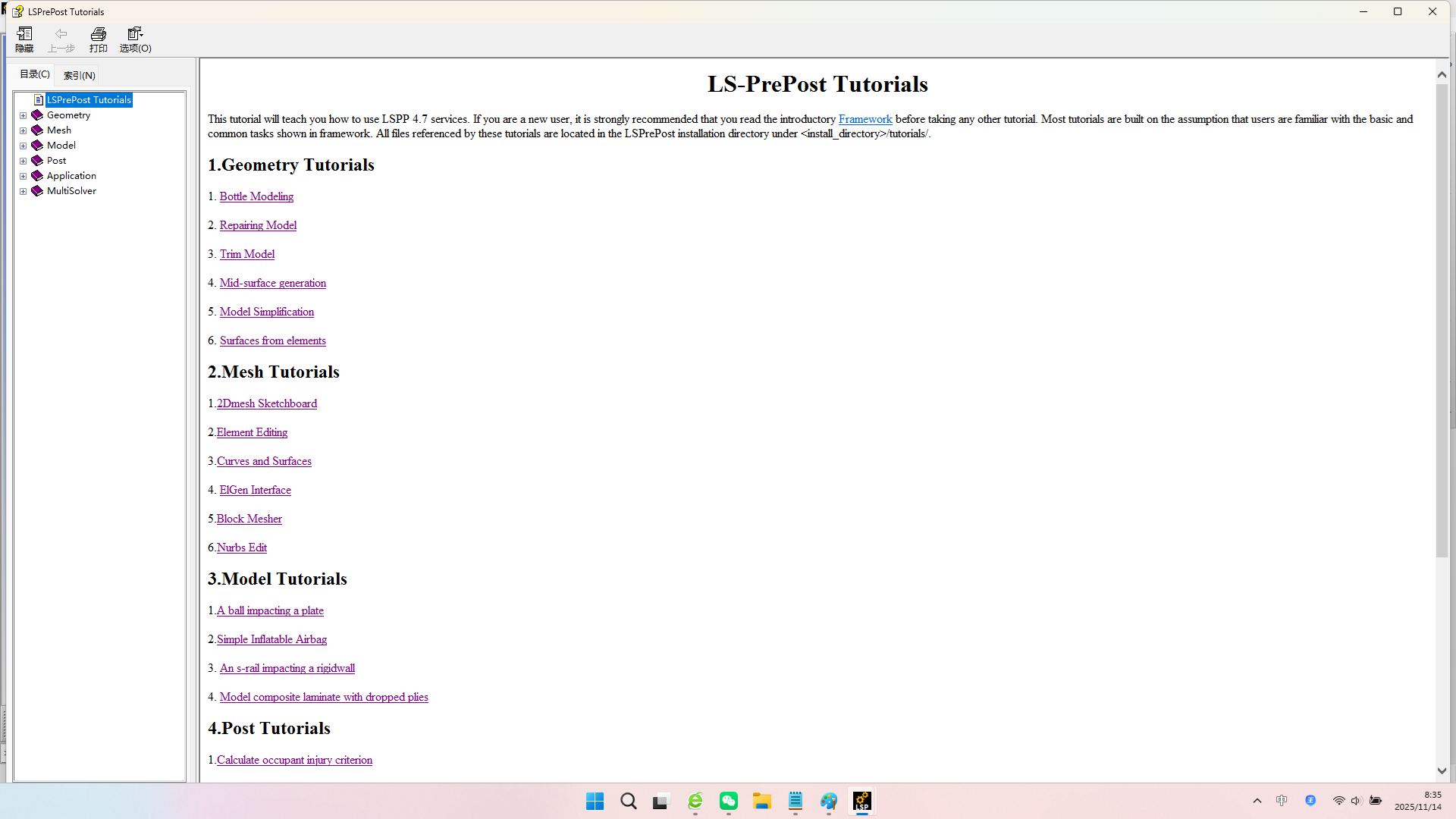Screen dimensions: 1456x819
Task: Click the MultiSolver book icon
Action: pyautogui.click(x=37, y=191)
